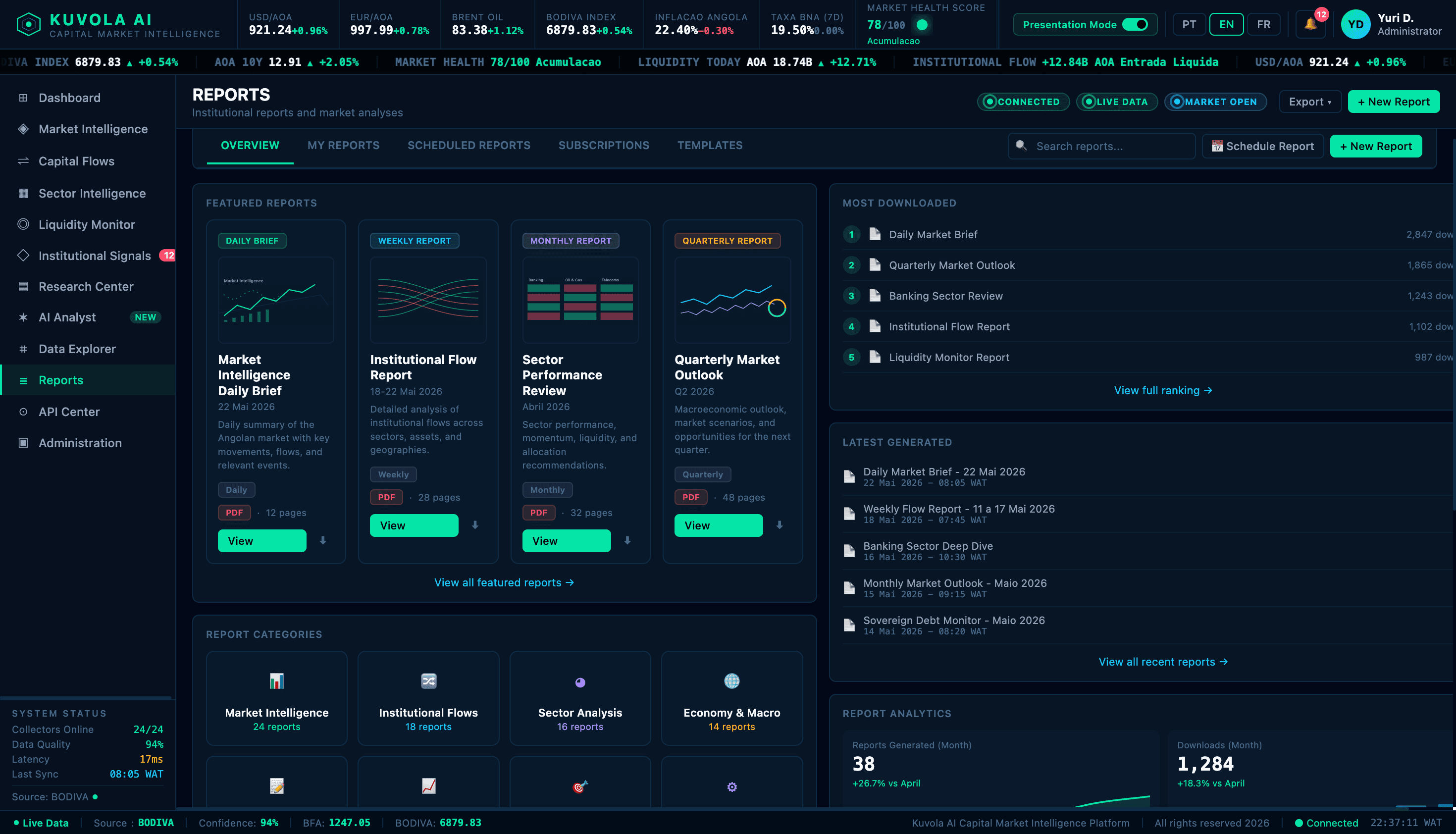Open Sovereign Debt Monitor - Maio 2026
Image resolution: width=1456 pixels, height=834 pixels.
tap(1148, 625)
